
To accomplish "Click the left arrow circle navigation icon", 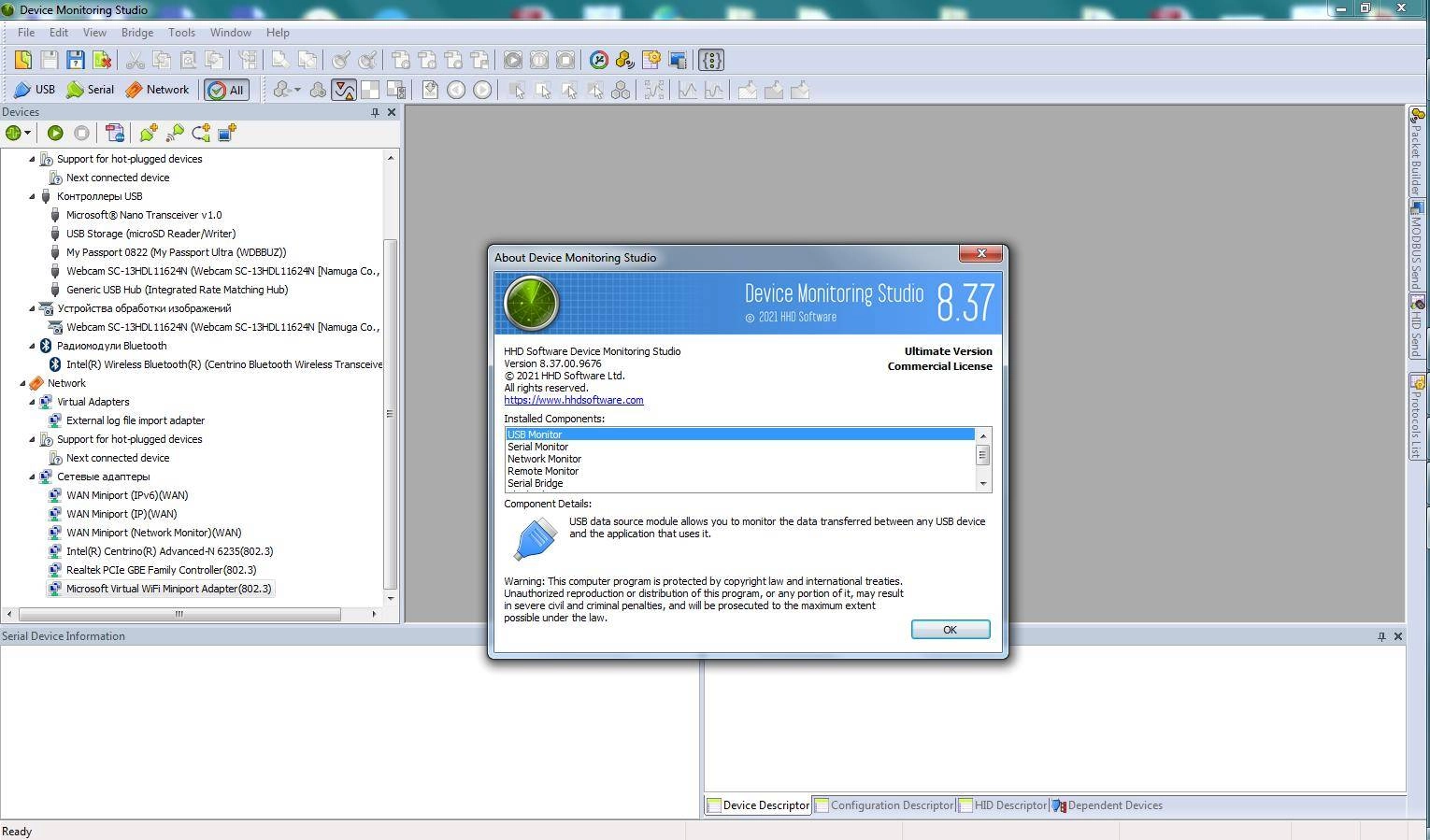I will pyautogui.click(x=456, y=90).
